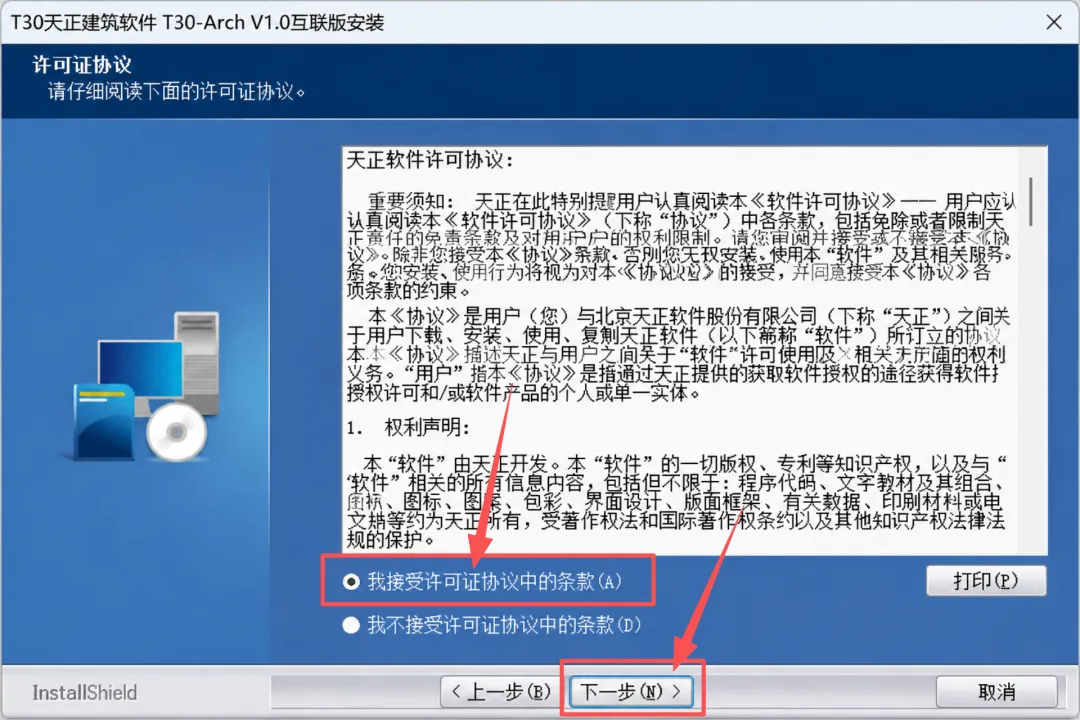Click the 取消 button

tap(997, 692)
